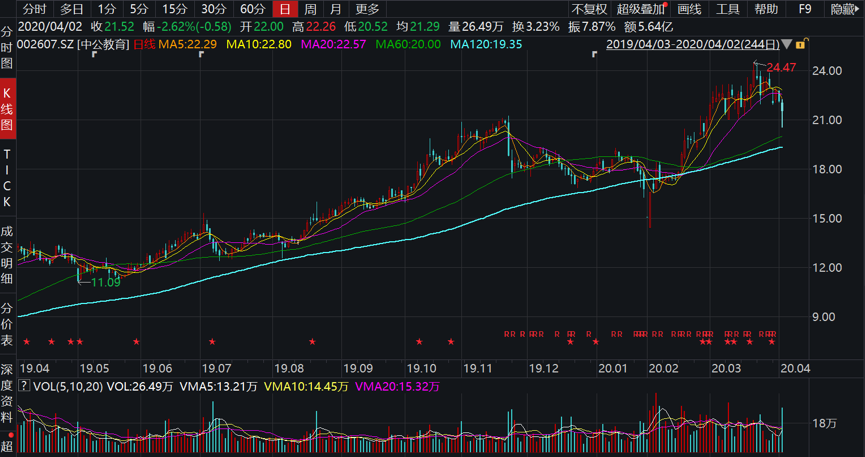This screenshot has height=457, width=865.
Task: Click the 2019/04/03-2020/04/02 date range link
Action: 694,45
